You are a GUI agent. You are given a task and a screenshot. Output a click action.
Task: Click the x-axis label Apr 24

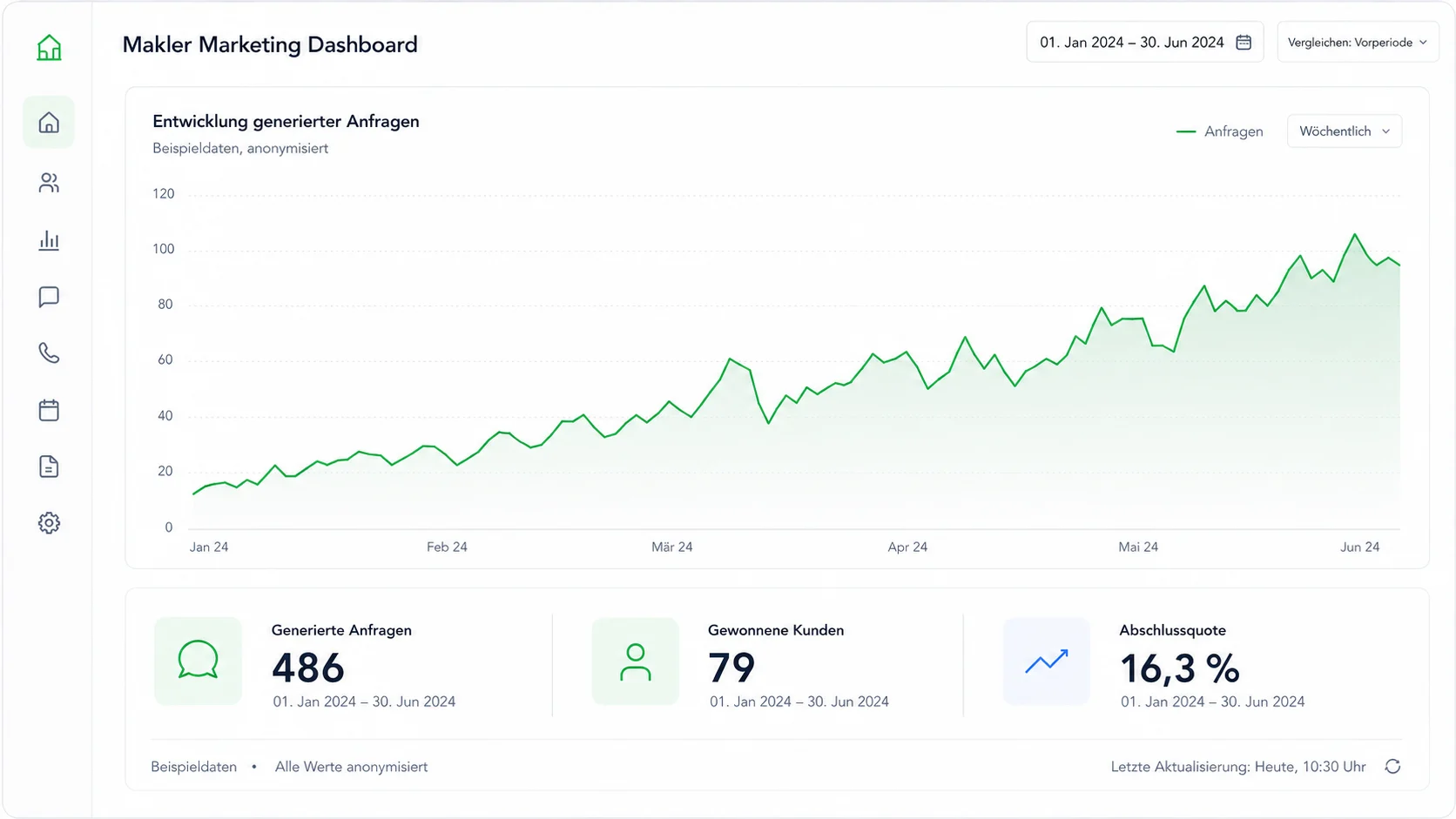tap(907, 547)
